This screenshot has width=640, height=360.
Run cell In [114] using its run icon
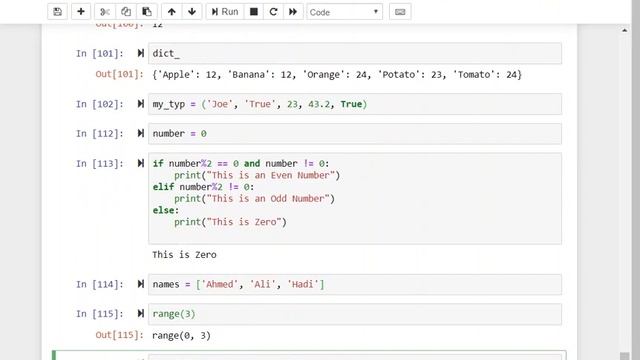(x=141, y=284)
